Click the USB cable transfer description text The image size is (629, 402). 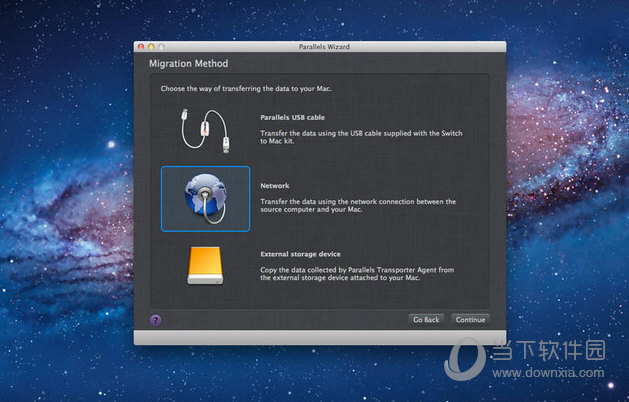[361, 137]
